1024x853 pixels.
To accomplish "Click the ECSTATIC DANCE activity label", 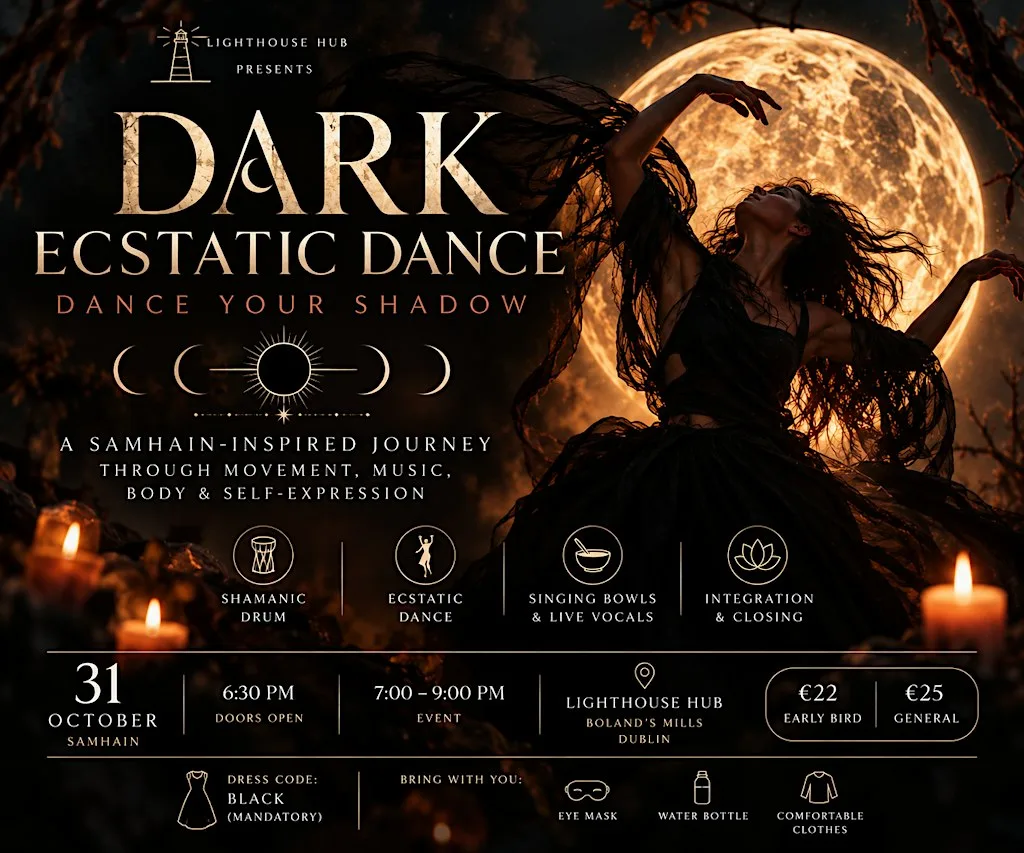I will point(425,607).
